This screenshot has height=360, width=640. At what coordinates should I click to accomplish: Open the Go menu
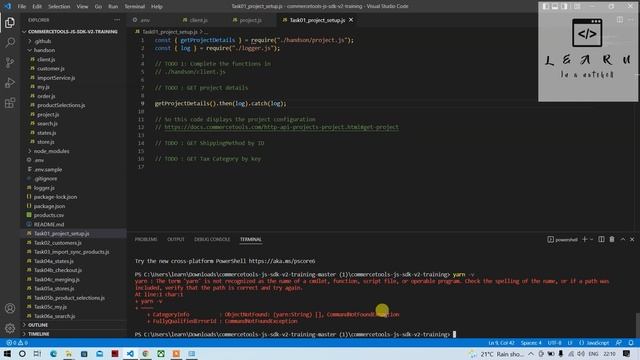pyautogui.click(x=98, y=6)
